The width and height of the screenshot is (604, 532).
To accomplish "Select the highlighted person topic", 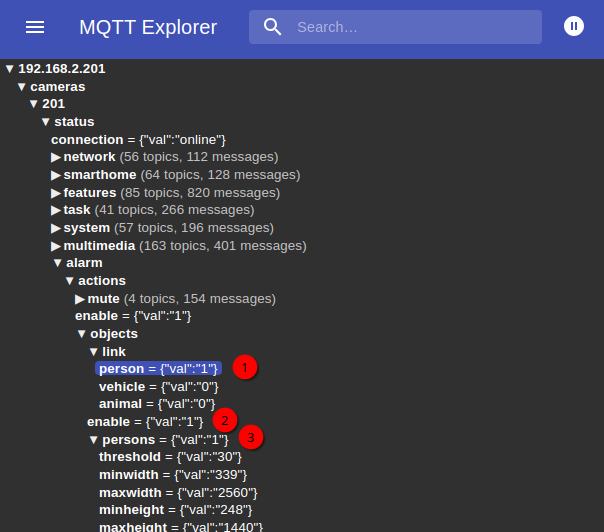I will tap(158, 369).
